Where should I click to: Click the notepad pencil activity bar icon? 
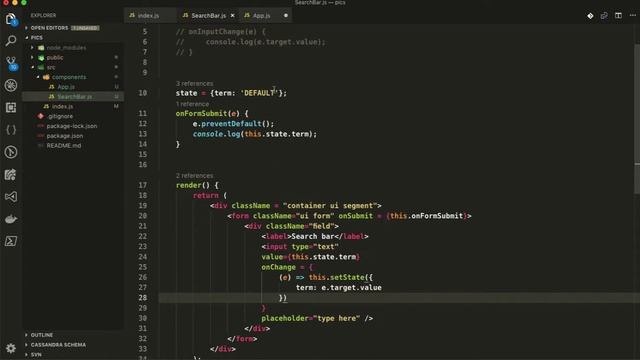(11, 174)
